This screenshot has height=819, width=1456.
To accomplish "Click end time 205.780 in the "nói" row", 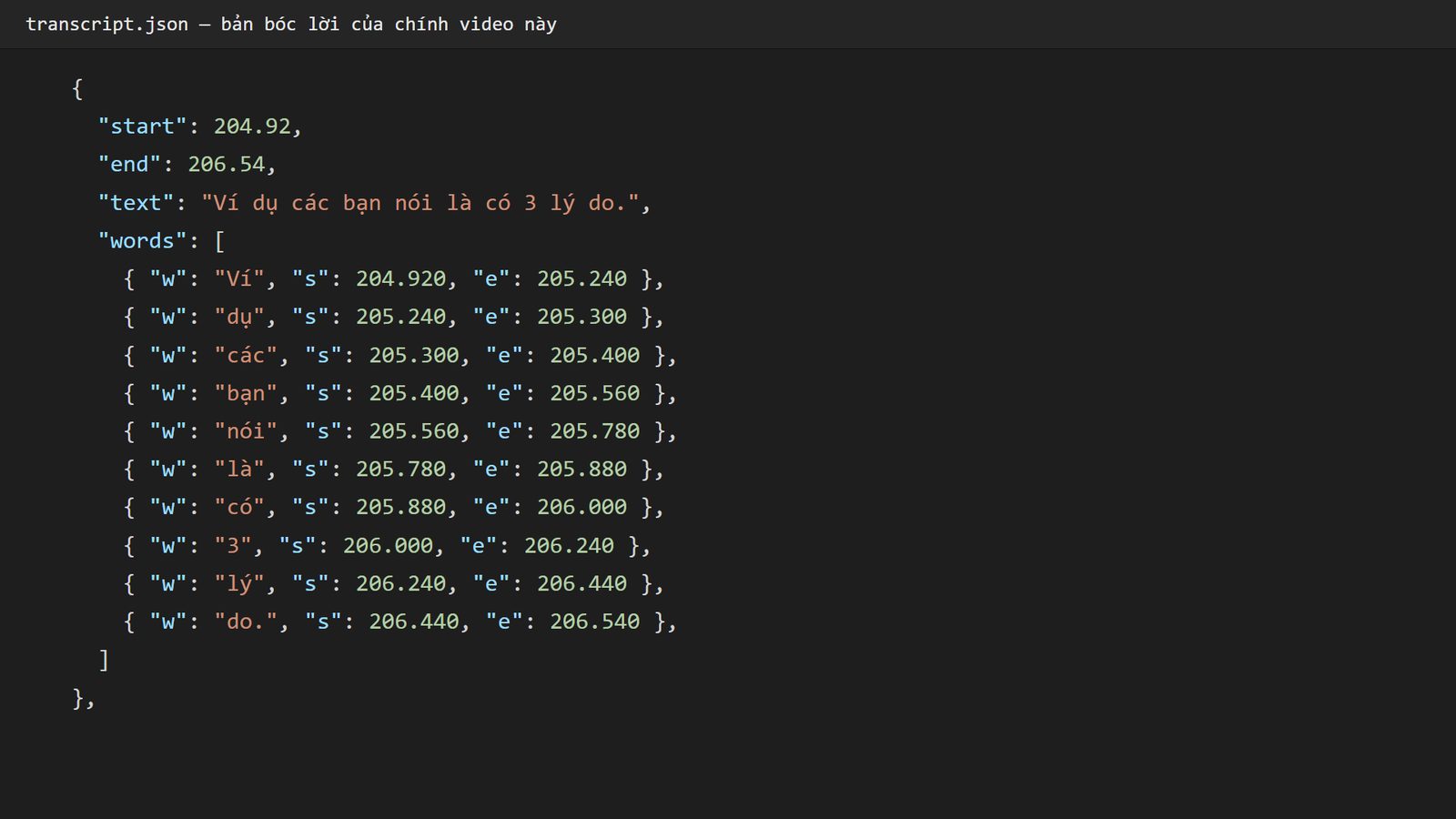I will click(x=595, y=431).
